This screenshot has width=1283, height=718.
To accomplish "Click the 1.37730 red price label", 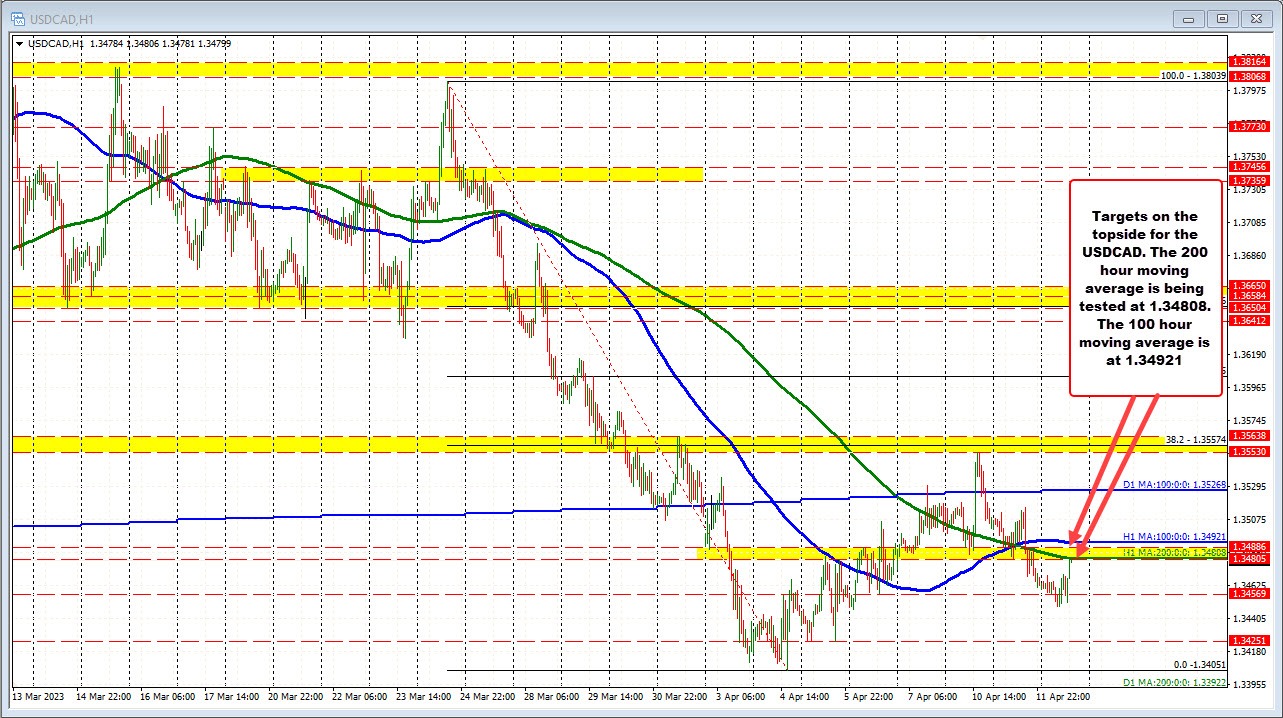I will tap(1250, 127).
